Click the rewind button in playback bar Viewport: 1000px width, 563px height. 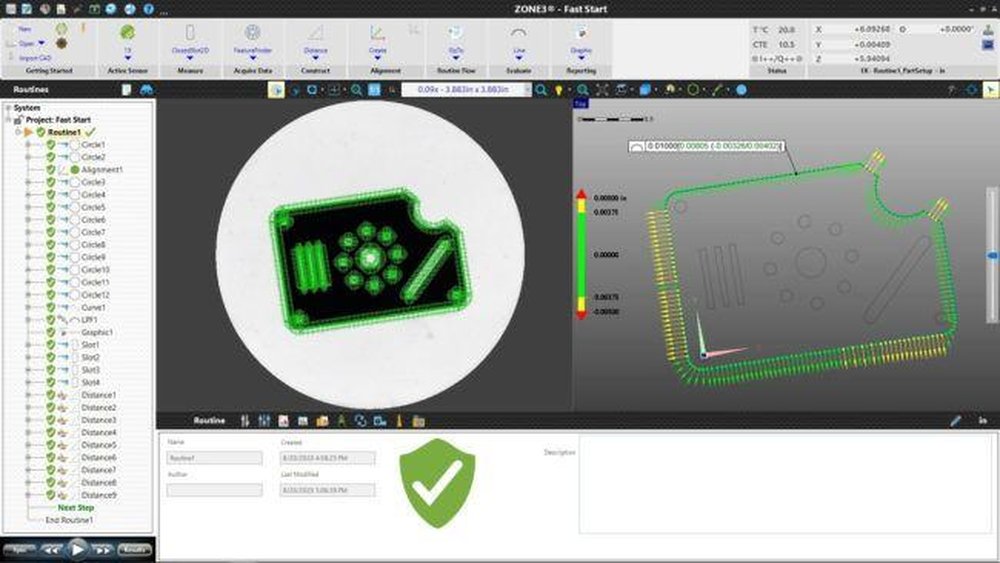52,550
